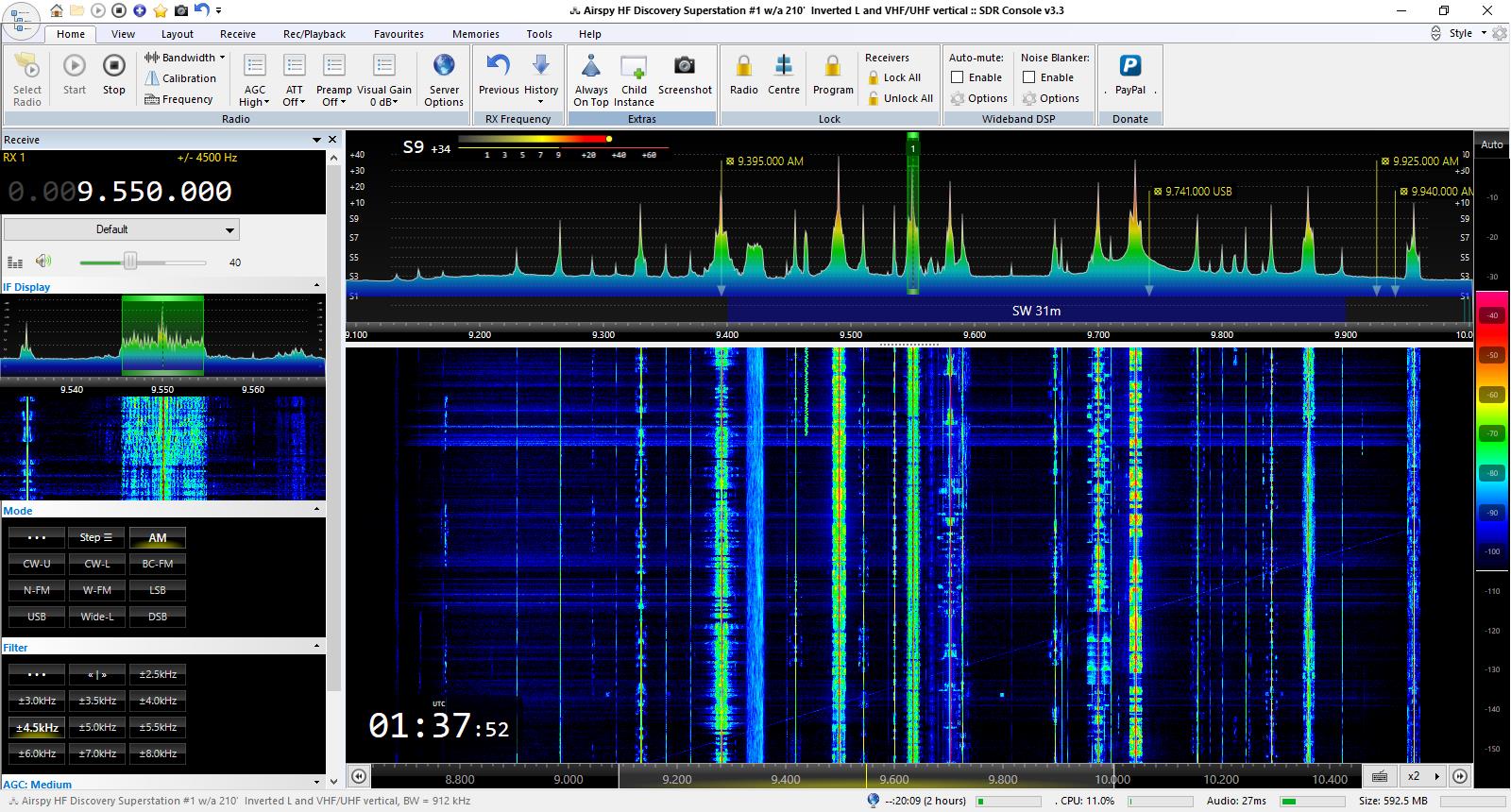Image resolution: width=1511 pixels, height=812 pixels.
Task: Click the volume slider handle
Action: click(130, 262)
